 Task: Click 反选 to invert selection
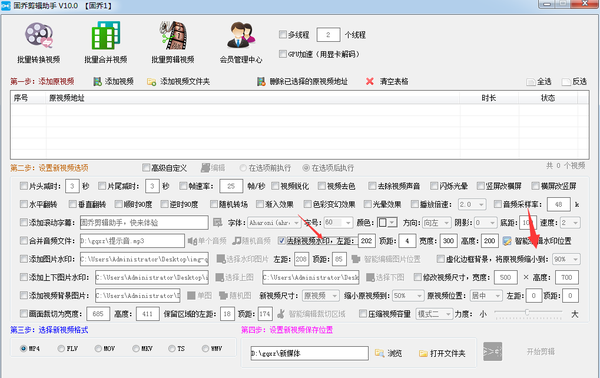574,81
